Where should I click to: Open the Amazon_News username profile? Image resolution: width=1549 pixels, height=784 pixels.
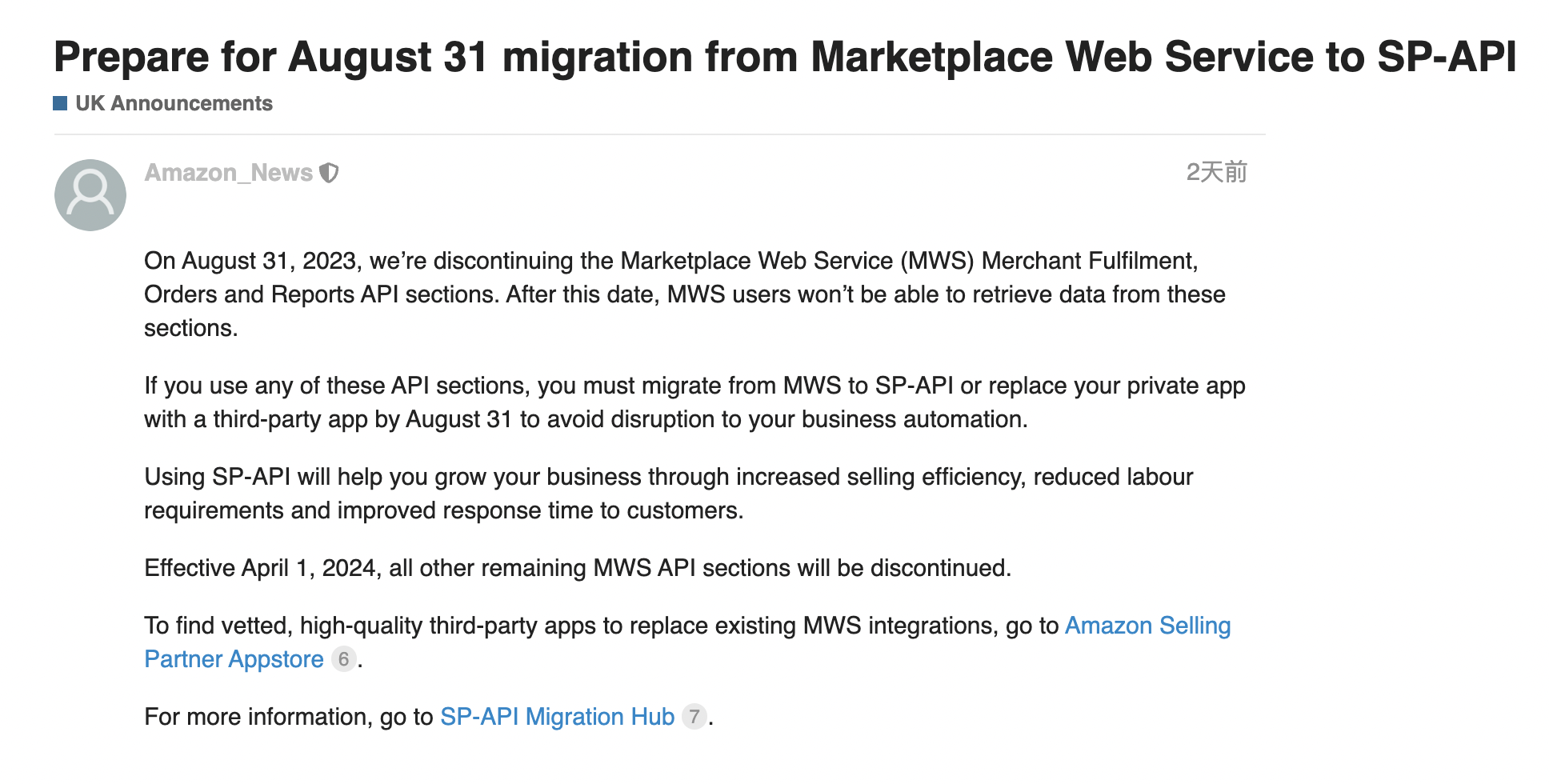228,173
